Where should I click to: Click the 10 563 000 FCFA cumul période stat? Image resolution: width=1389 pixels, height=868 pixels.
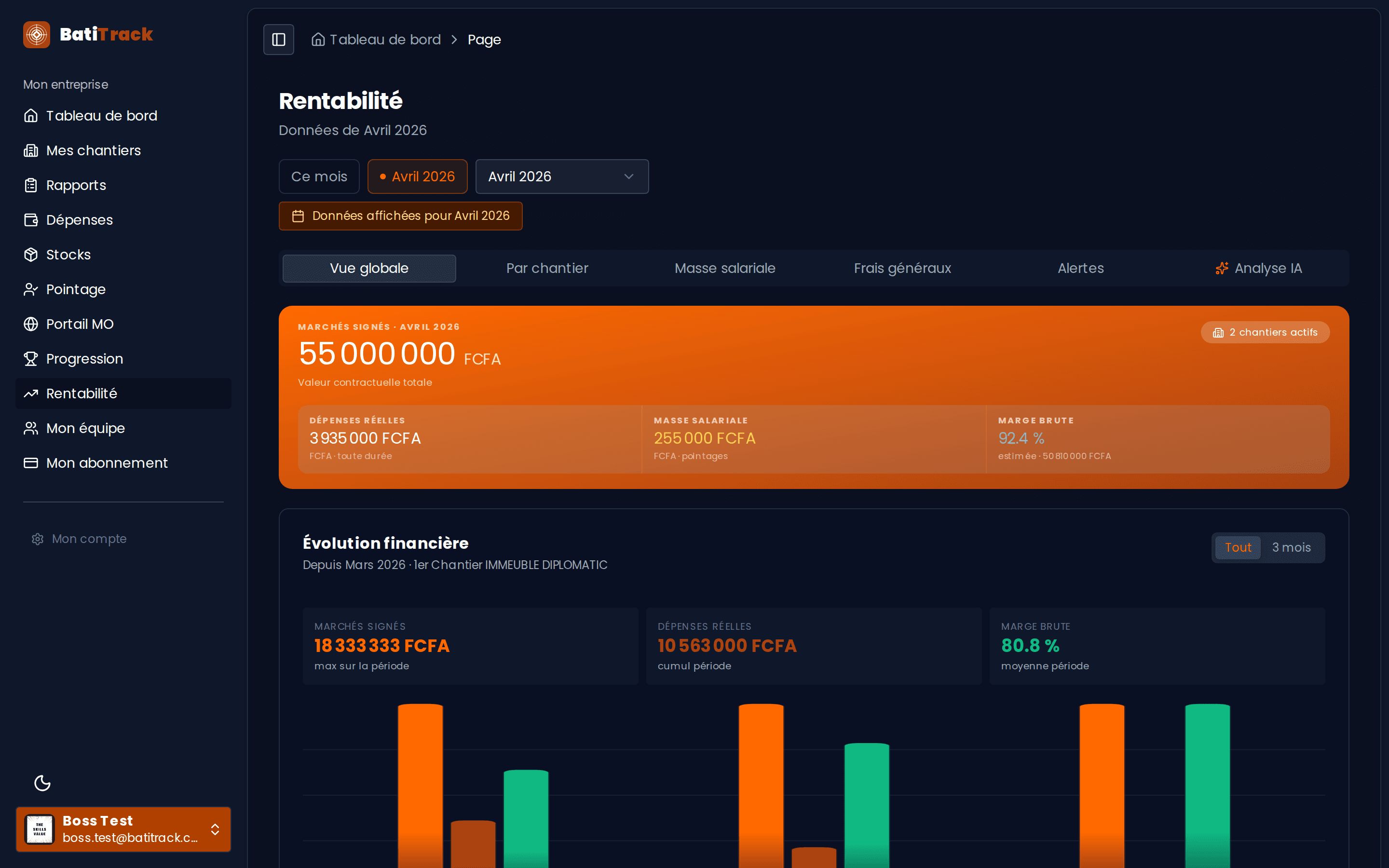pos(814,646)
